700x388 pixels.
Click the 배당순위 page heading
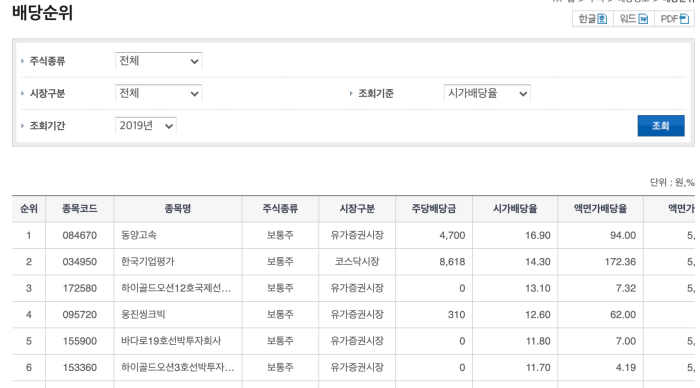pyautogui.click(x=42, y=13)
